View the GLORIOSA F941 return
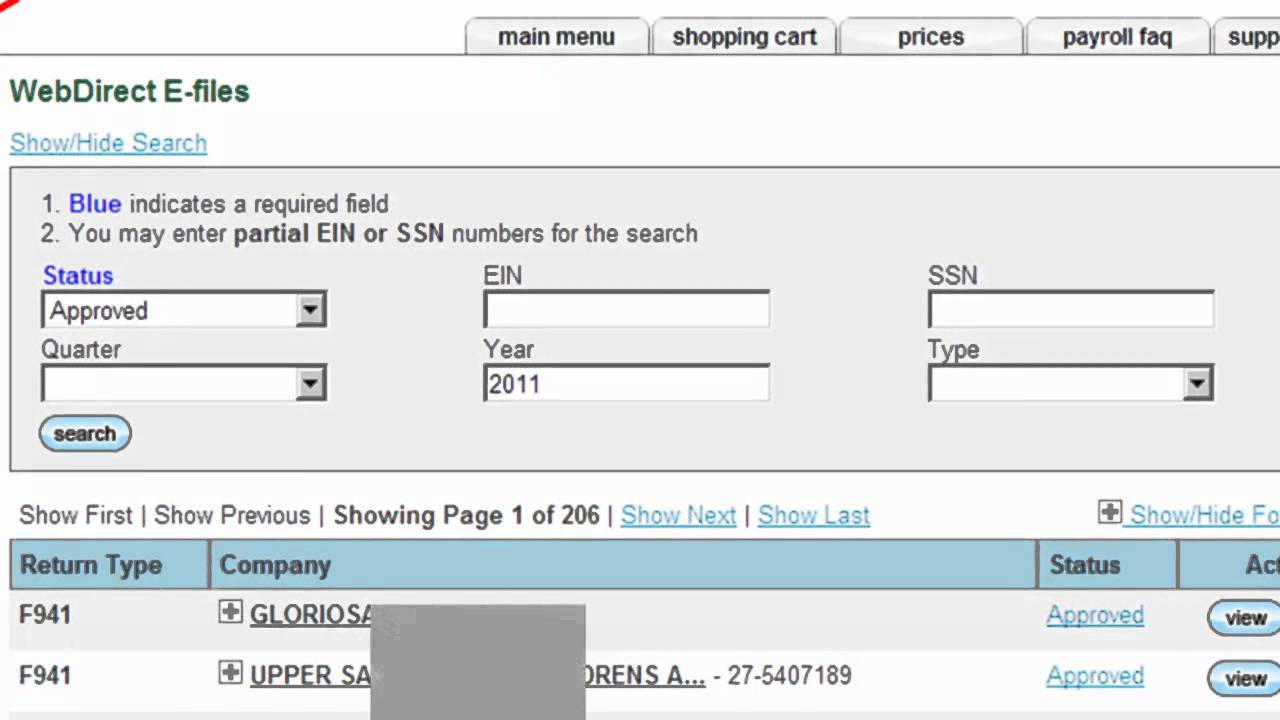Screen dimensions: 1280x720 [x=1244, y=618]
